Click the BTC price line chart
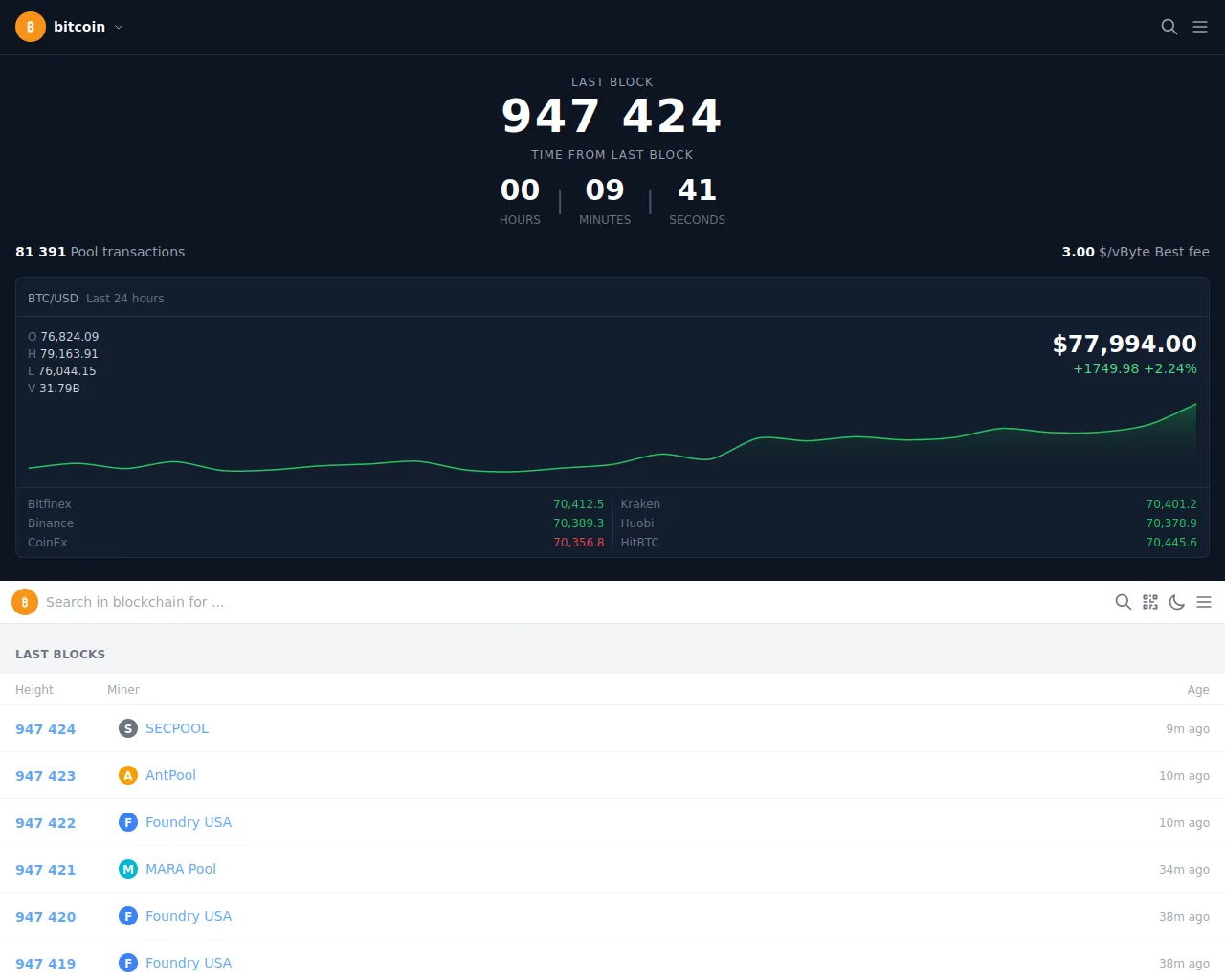The height and width of the screenshot is (980, 1225). coord(612,437)
